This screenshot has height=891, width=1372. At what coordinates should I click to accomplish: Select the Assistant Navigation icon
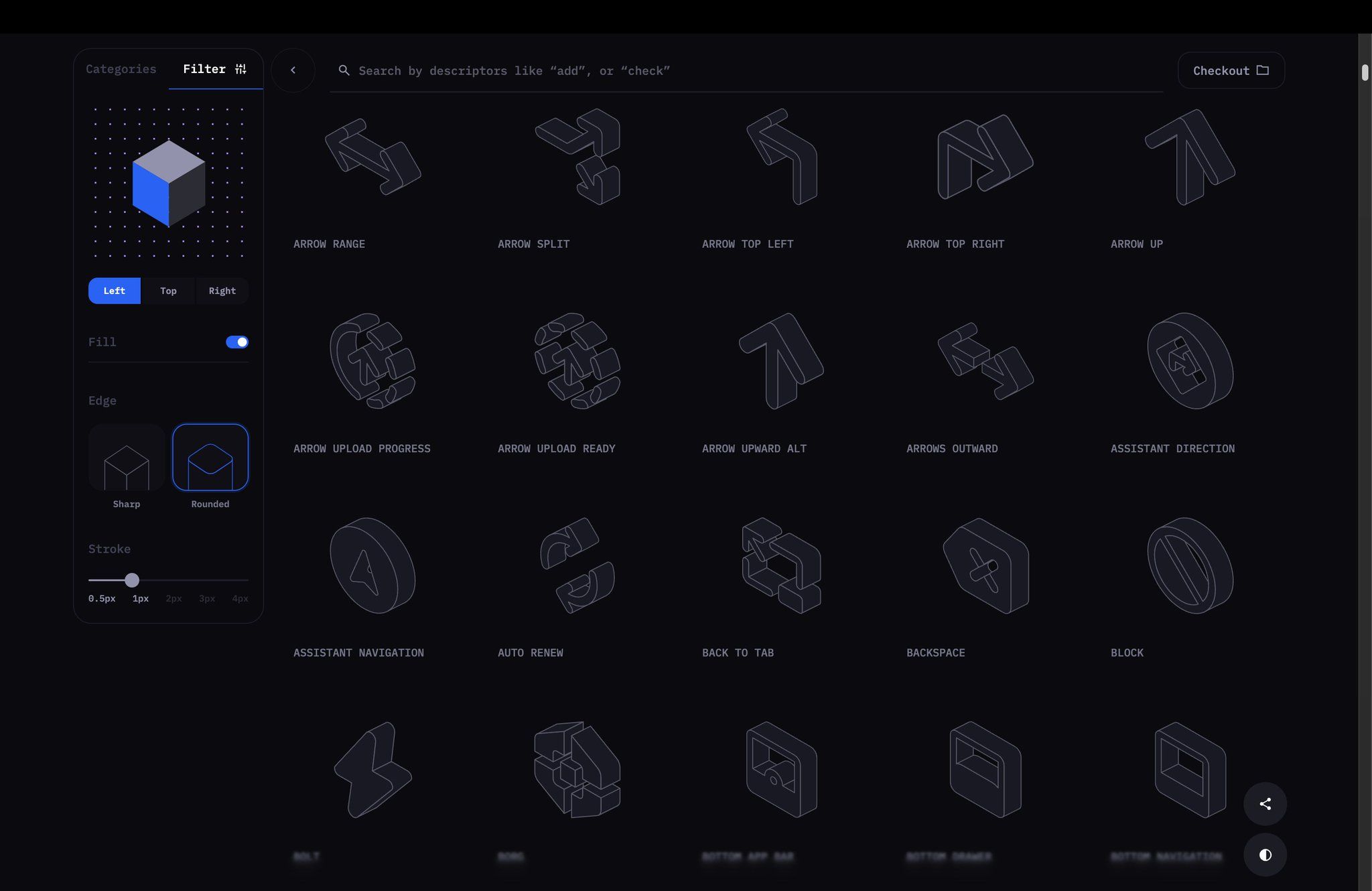(x=372, y=565)
